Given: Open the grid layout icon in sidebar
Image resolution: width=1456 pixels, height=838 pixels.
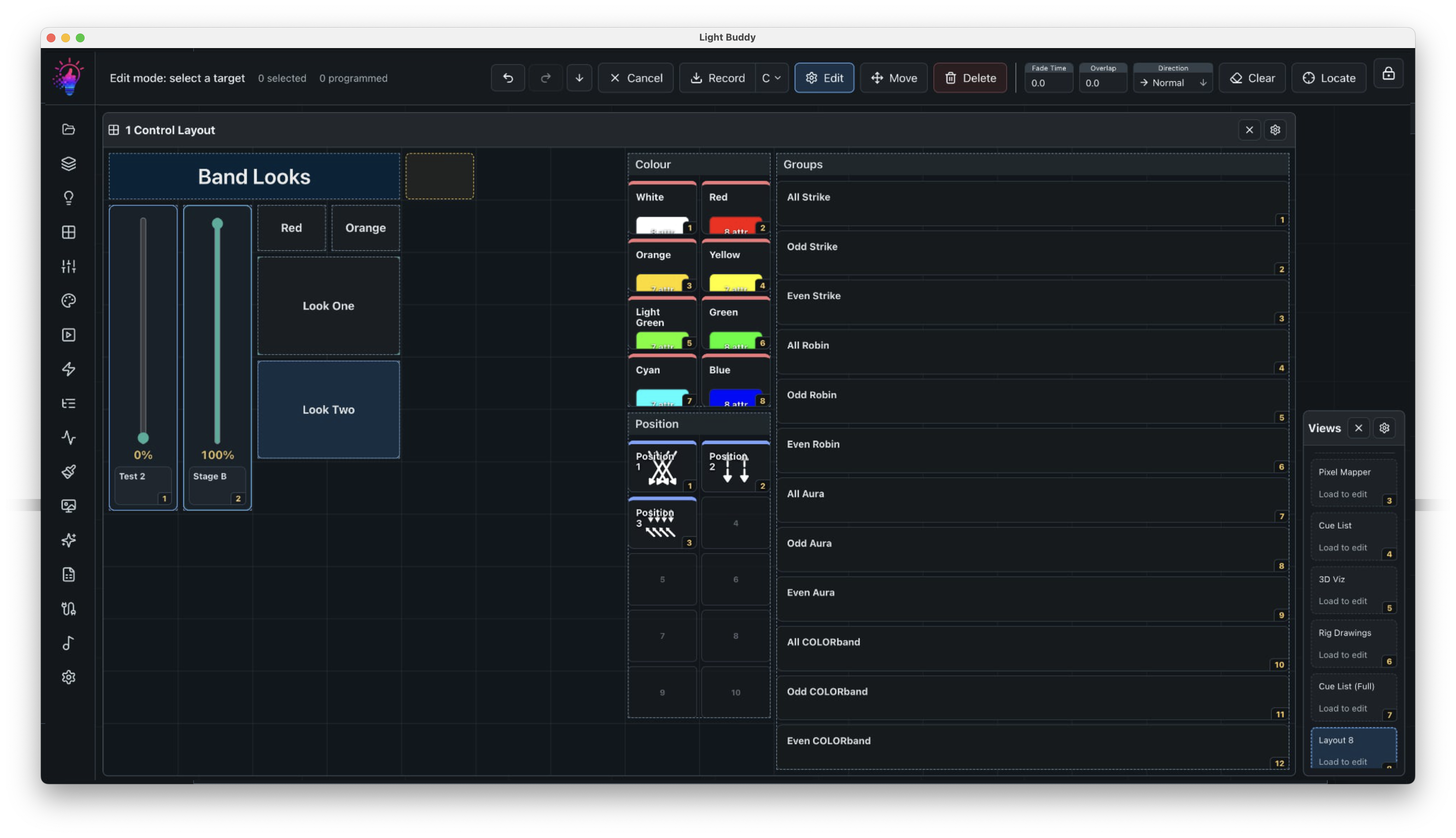Looking at the screenshot, I should coord(69,232).
